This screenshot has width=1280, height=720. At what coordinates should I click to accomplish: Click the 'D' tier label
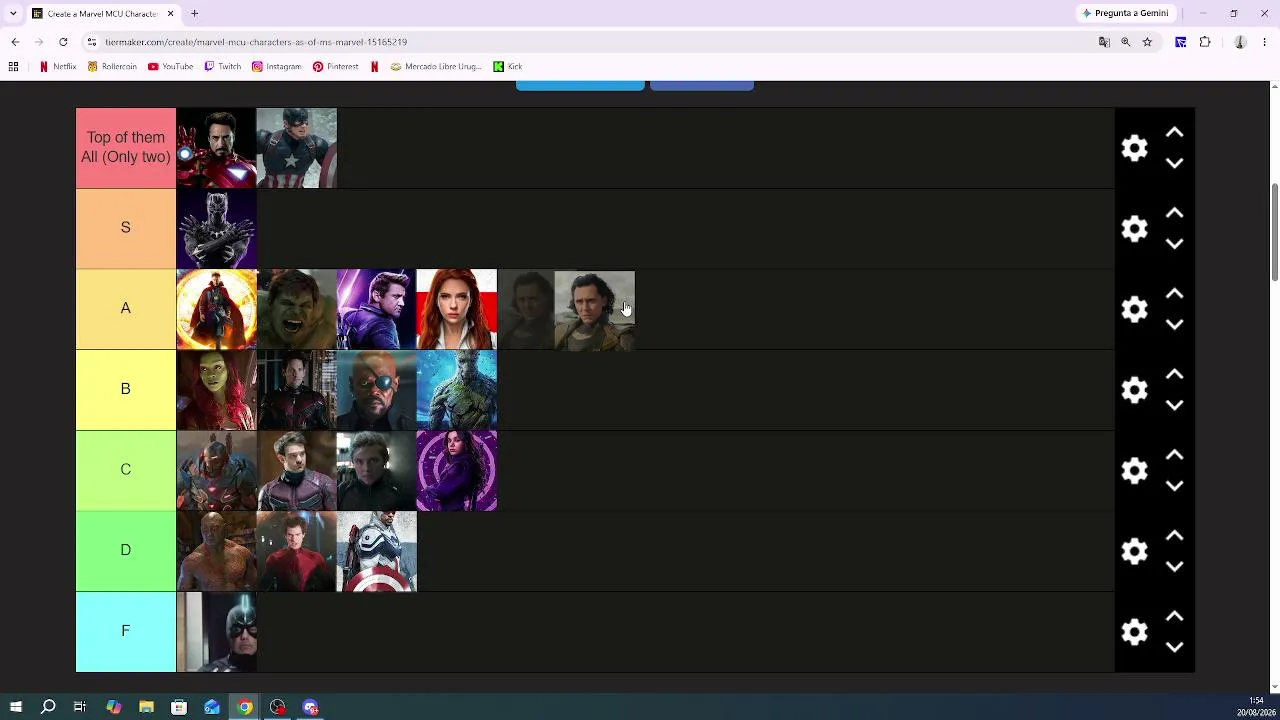[126, 550]
